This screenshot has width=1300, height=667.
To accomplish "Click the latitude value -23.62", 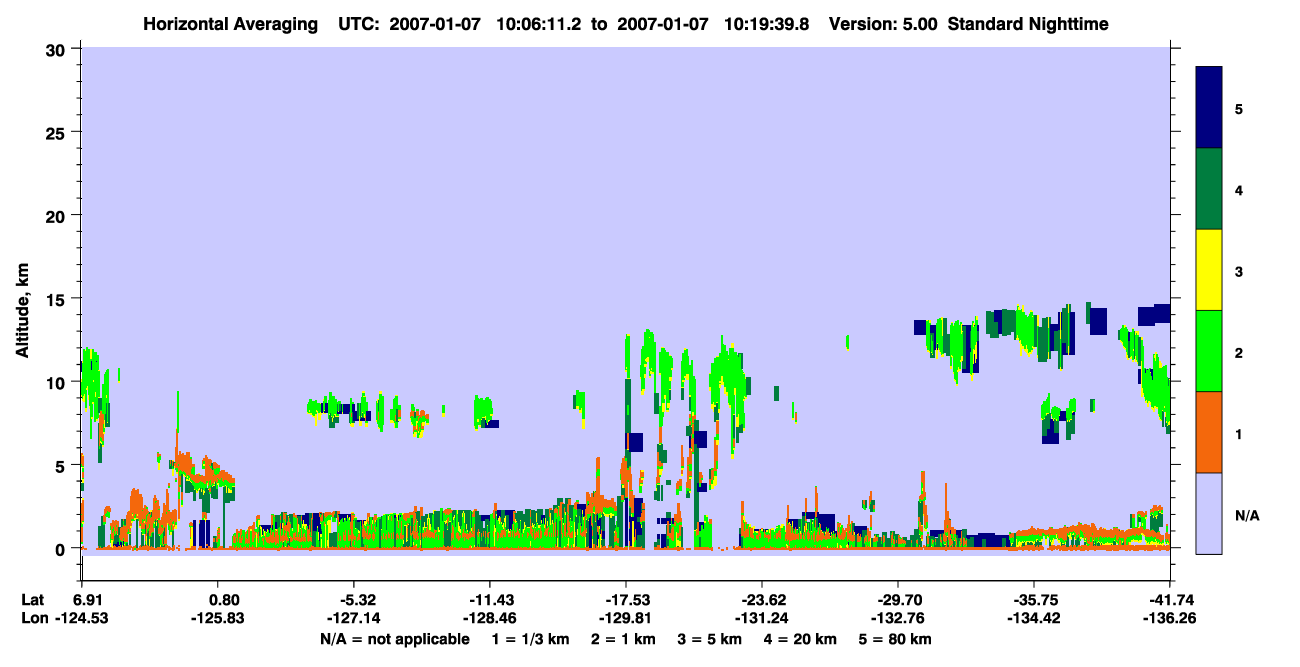I will pos(762,600).
